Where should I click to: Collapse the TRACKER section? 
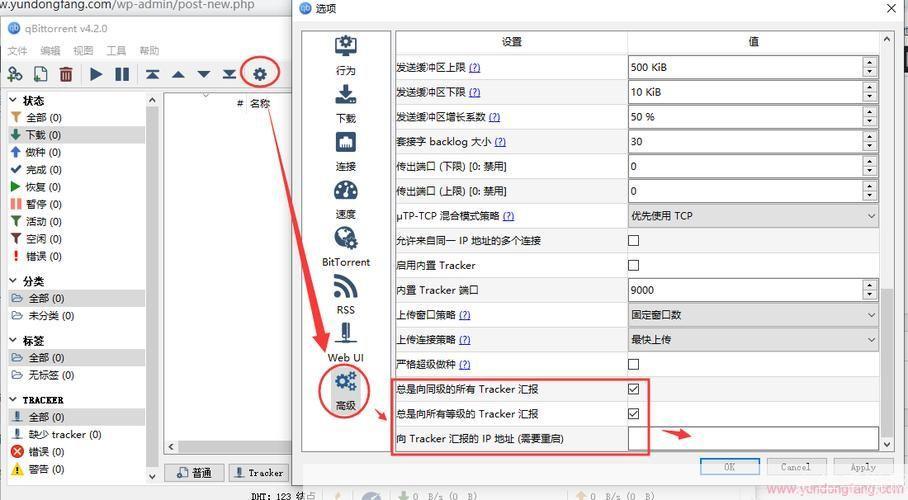[x=13, y=399]
